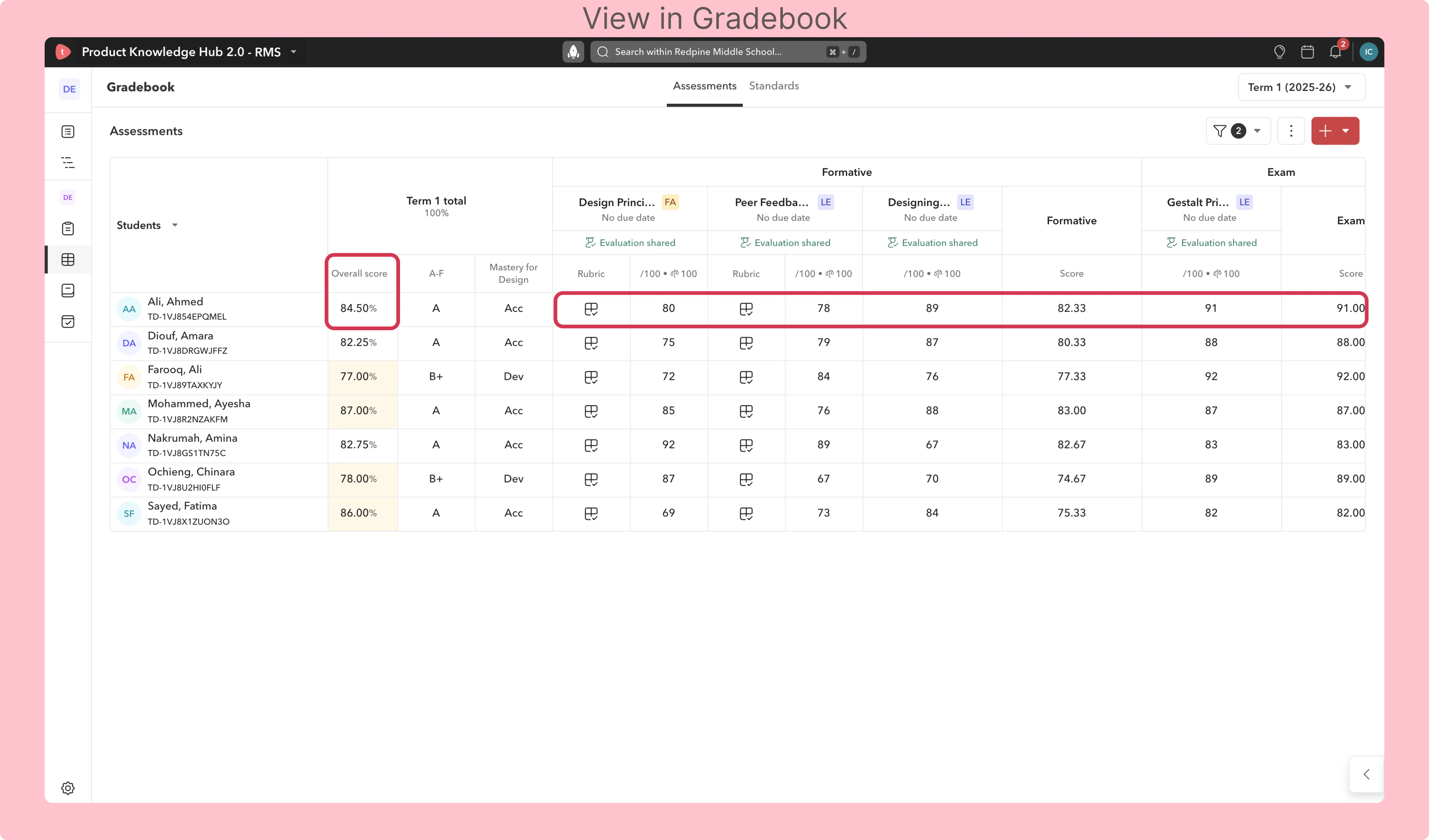1429x840 pixels.
Task: Open student Ochieng, Chinara's name
Action: tap(191, 472)
